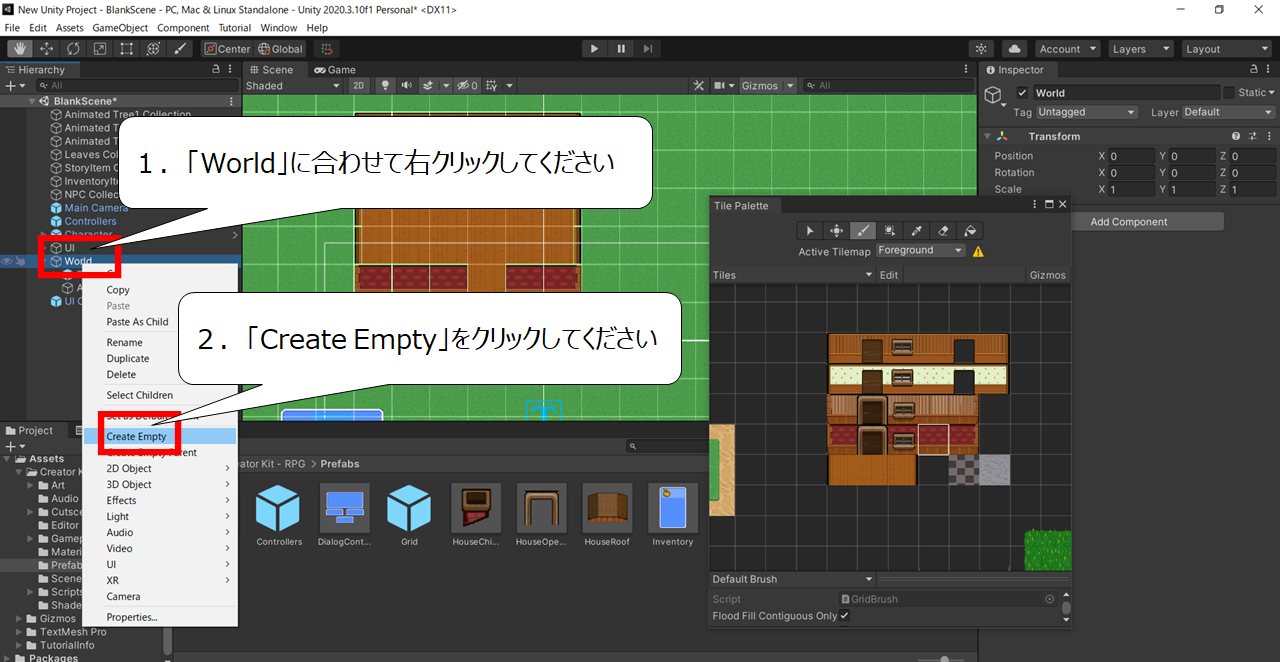Toggle the Inspector lock icon
Screen dimensions: 1280x662
point(1254,70)
